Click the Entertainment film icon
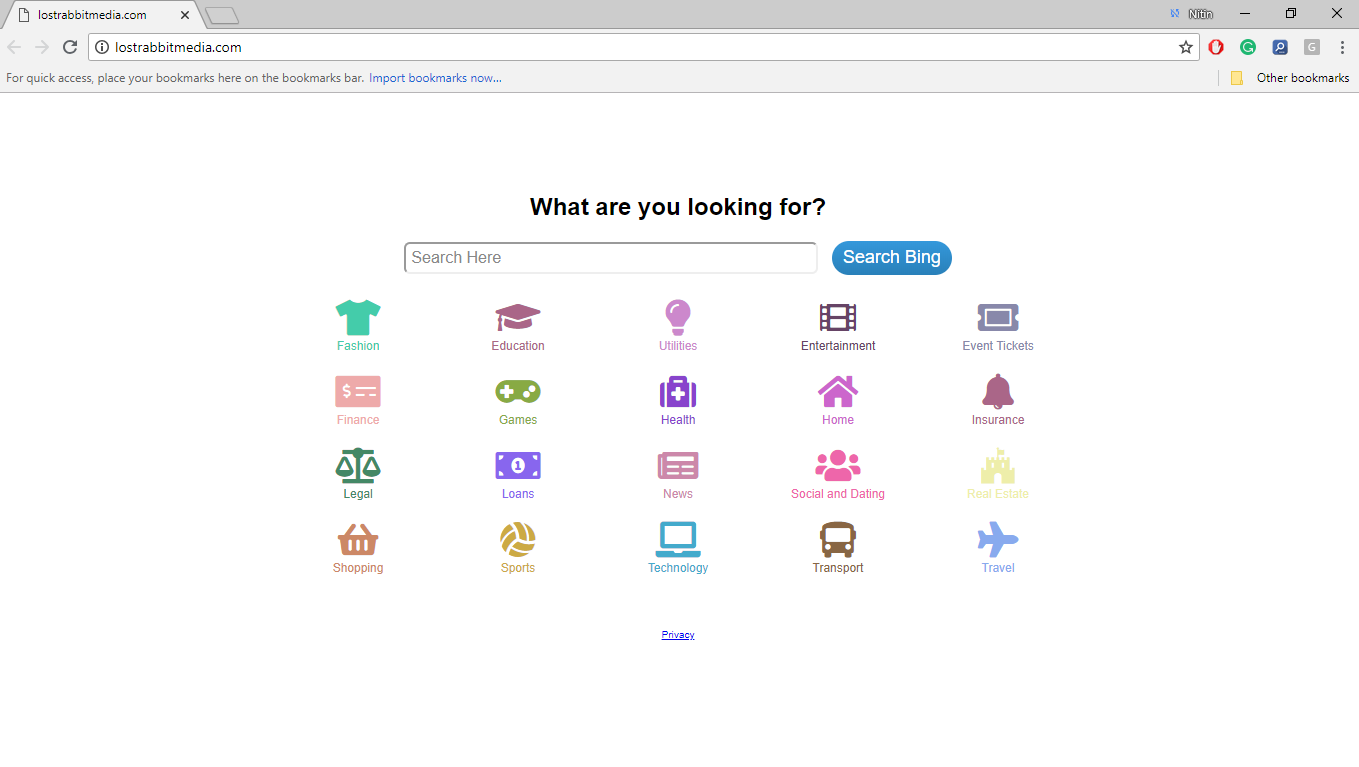Screen dimensions: 1359x767 (838, 315)
